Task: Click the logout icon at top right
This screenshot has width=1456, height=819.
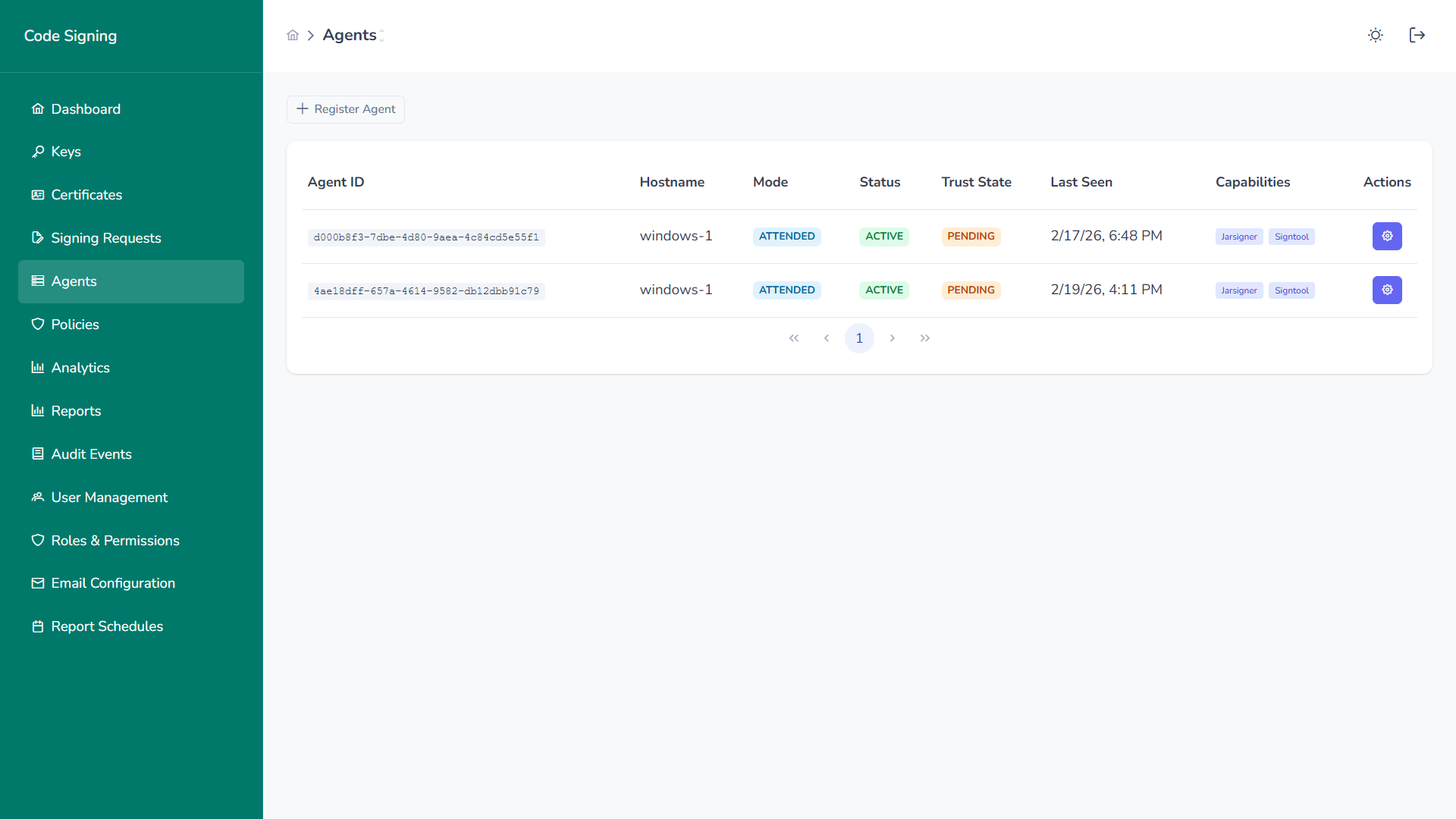Action: 1417,36
